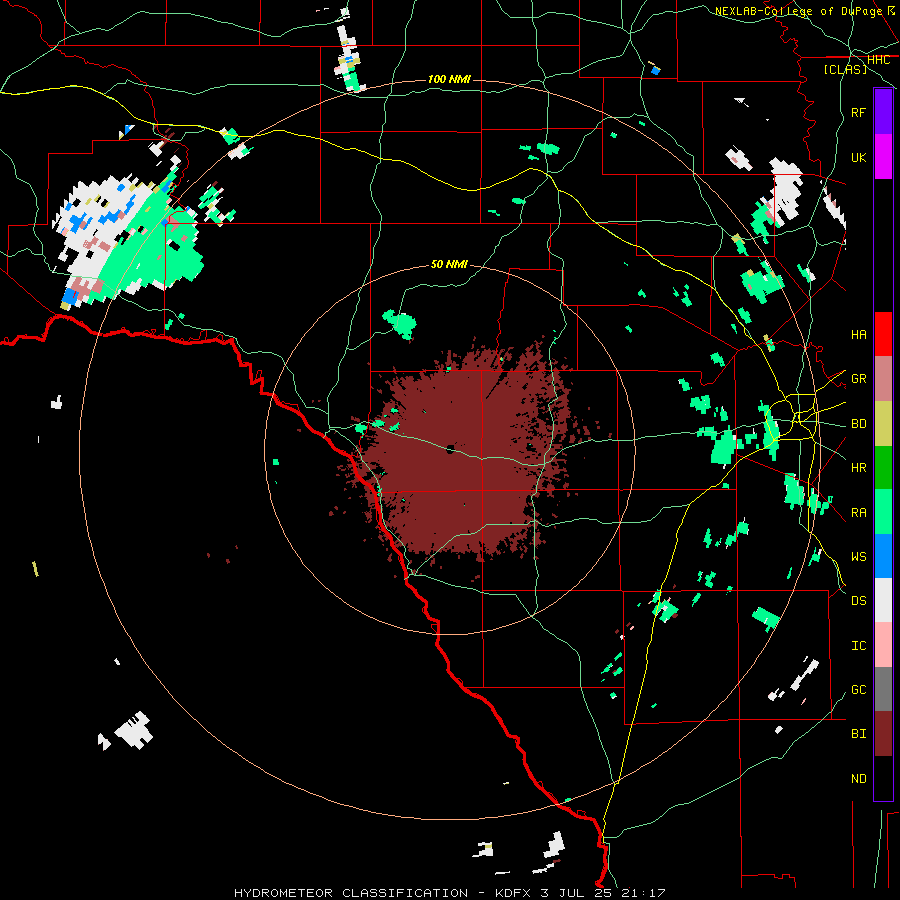Select the GR graupel legend swatch
The height and width of the screenshot is (900, 900).
(x=883, y=379)
